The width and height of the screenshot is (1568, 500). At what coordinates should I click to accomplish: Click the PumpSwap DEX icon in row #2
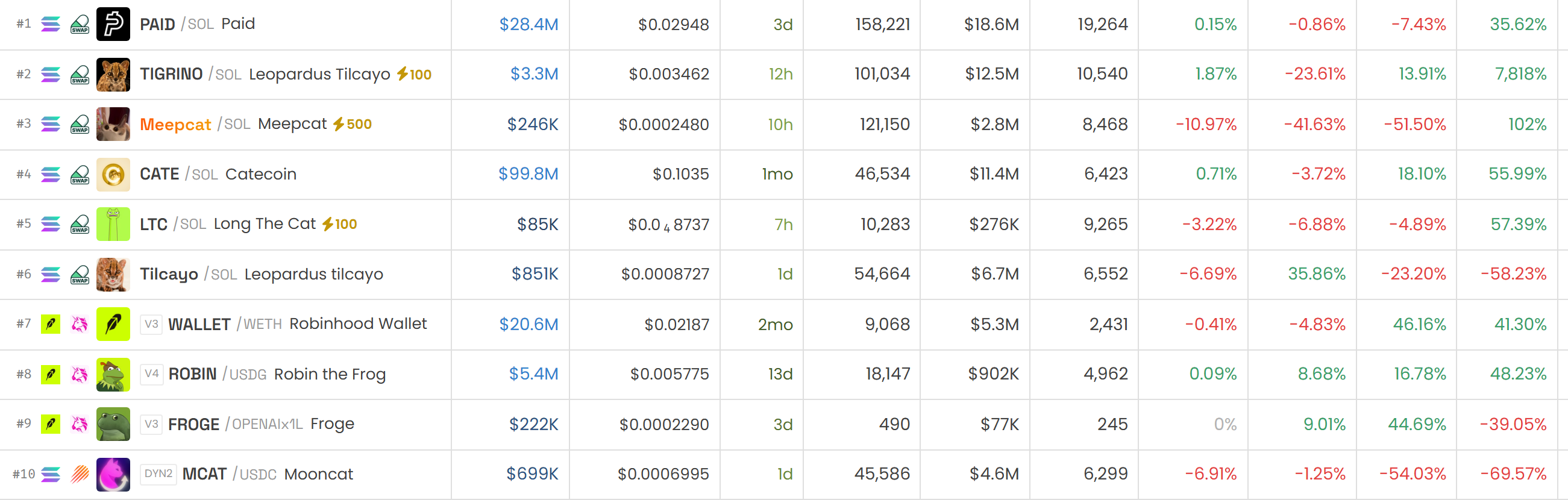tap(80, 74)
